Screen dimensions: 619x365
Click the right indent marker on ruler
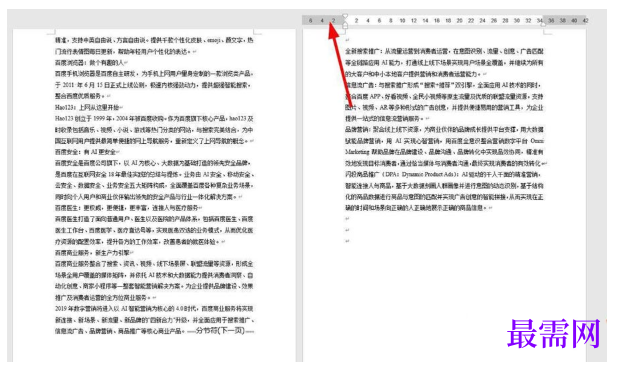click(543, 24)
